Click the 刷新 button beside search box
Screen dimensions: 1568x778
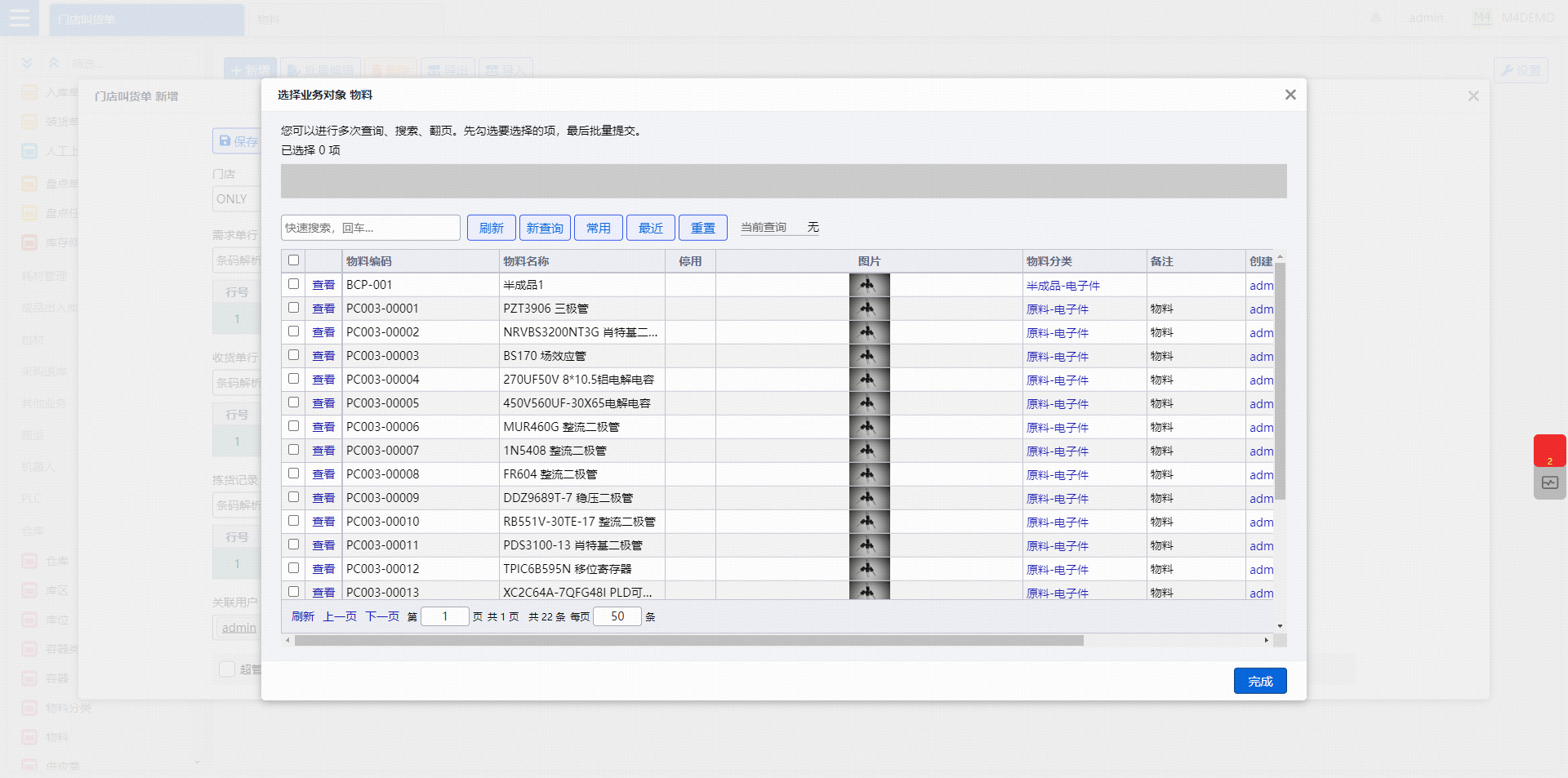pos(492,228)
